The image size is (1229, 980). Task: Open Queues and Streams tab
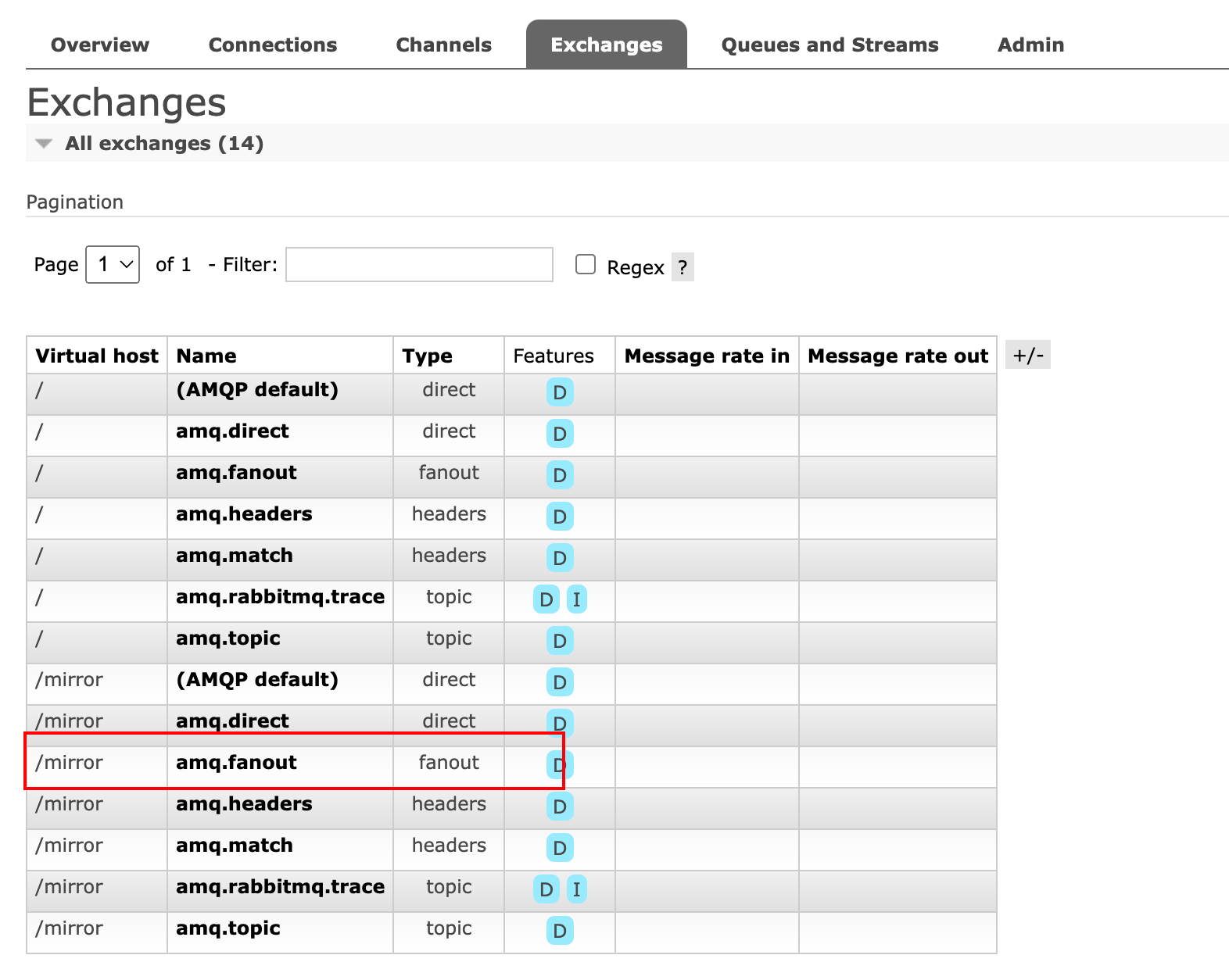829,45
